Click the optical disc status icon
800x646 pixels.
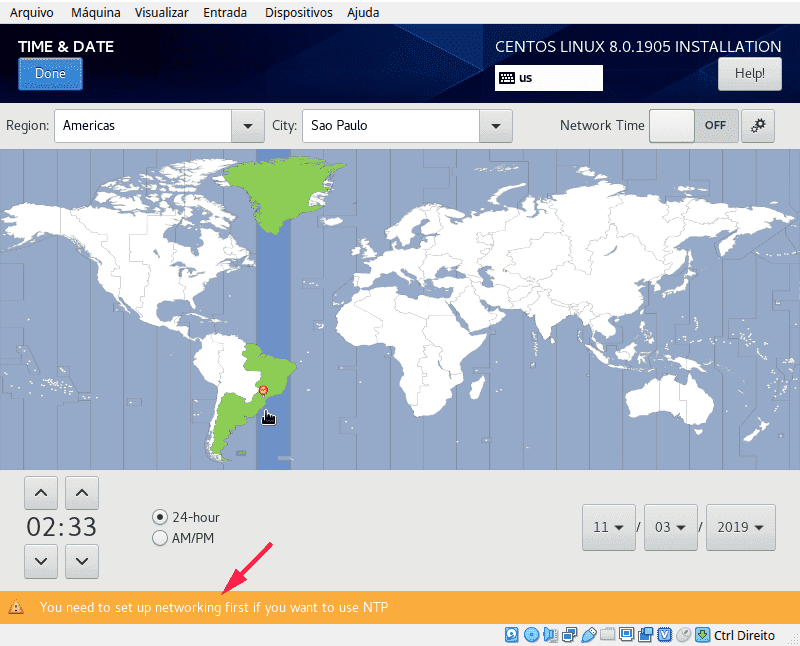point(531,635)
